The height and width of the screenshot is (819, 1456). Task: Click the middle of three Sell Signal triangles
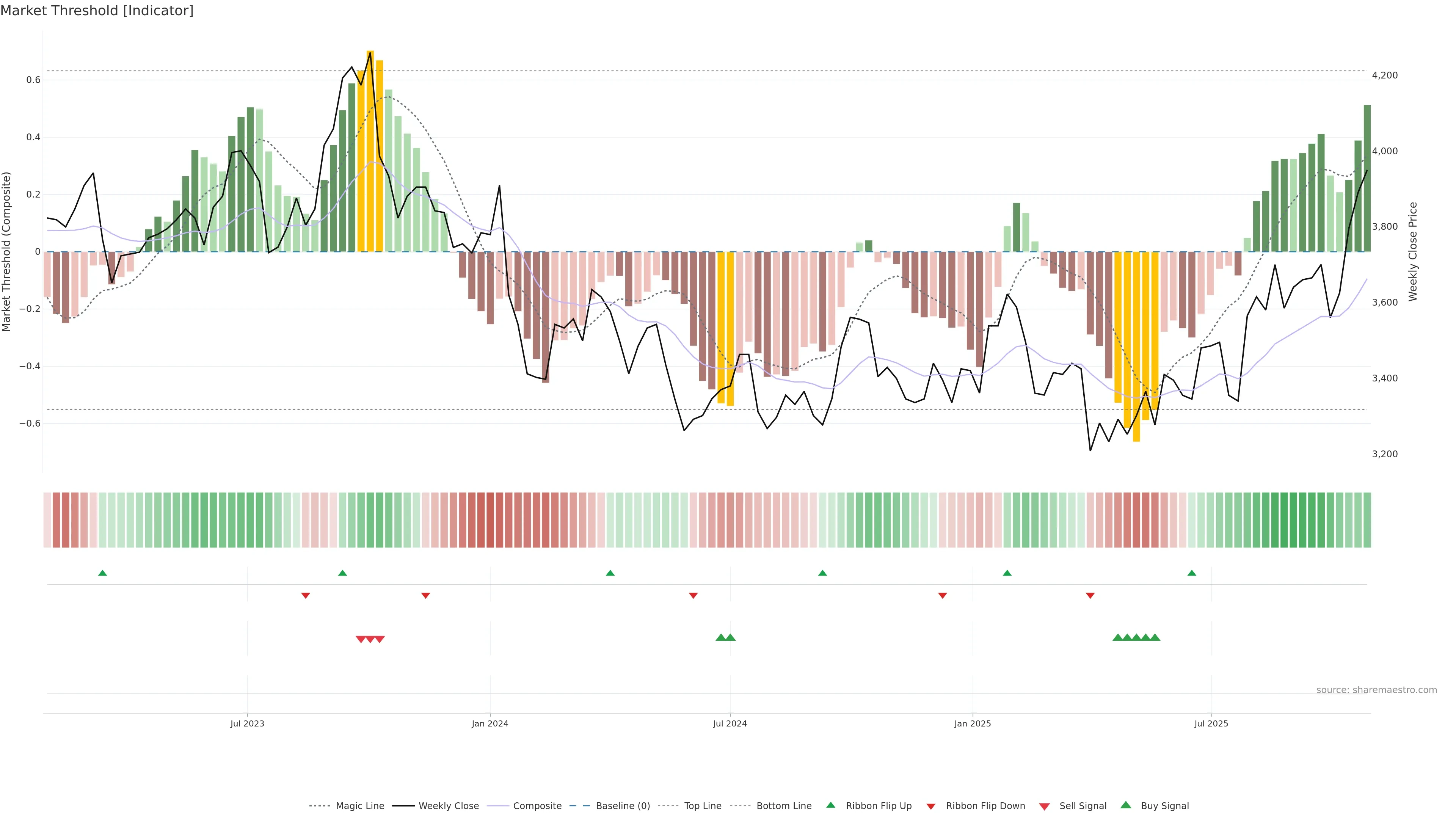pos(370,639)
